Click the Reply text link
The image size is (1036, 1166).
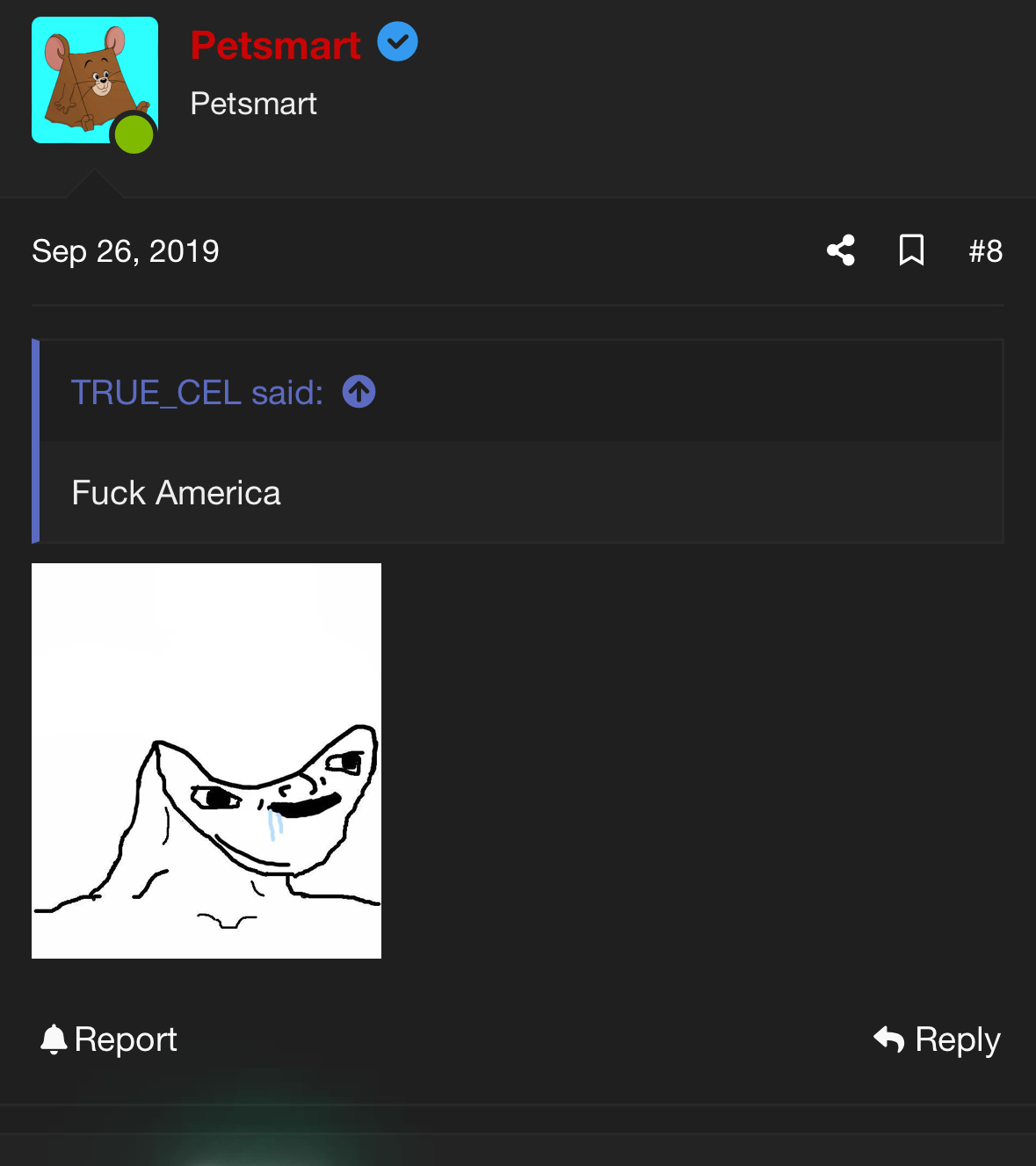[x=958, y=1039]
